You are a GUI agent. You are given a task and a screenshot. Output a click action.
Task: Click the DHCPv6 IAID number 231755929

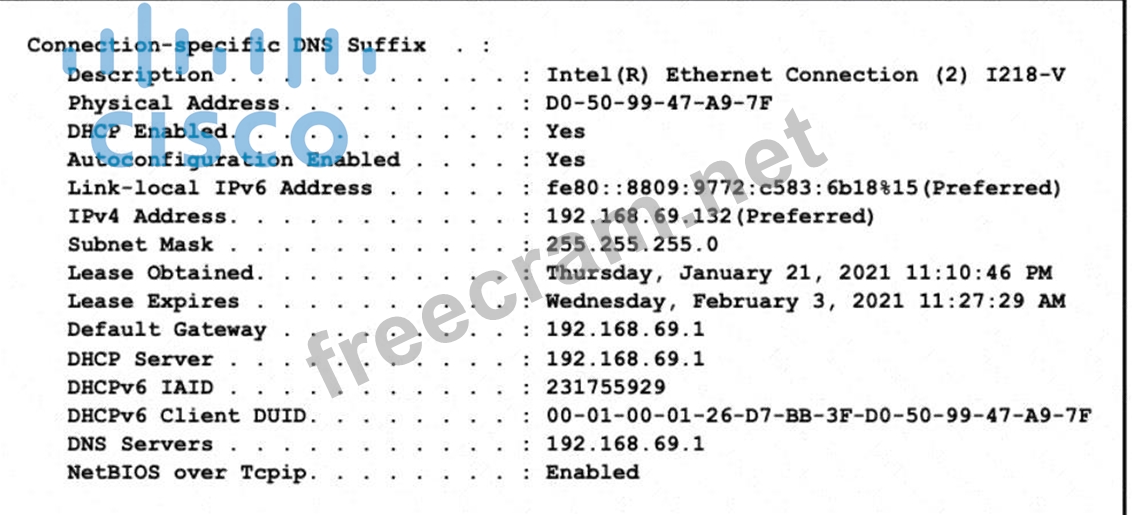(605, 386)
